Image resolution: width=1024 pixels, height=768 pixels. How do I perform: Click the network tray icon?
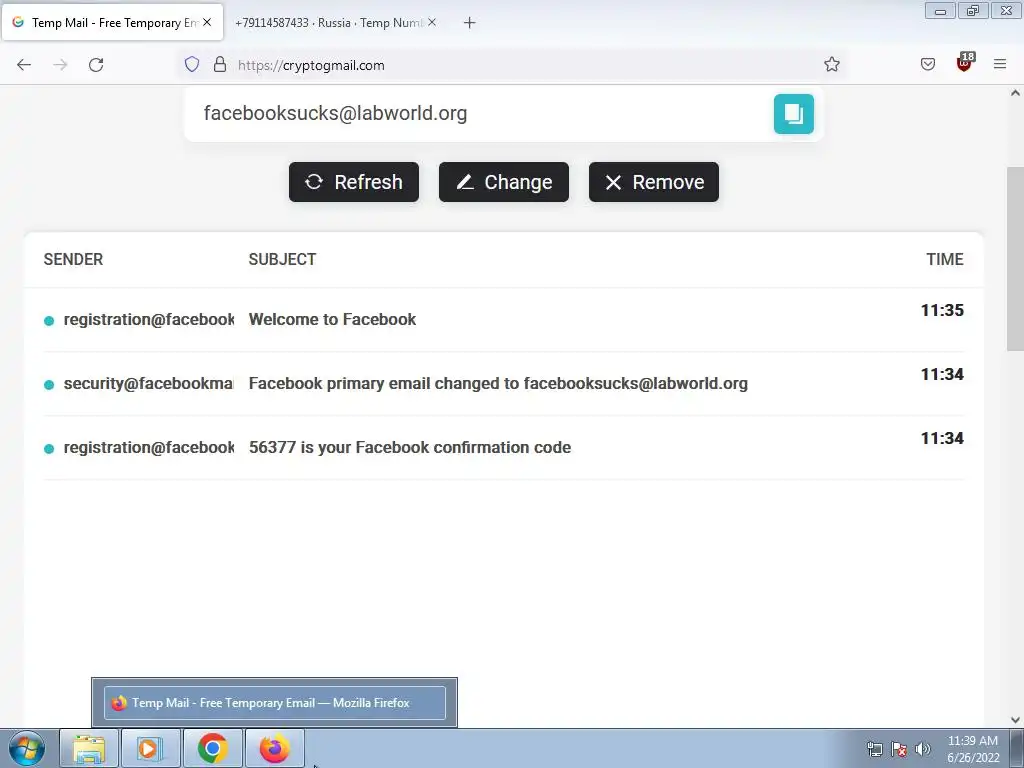click(x=874, y=749)
